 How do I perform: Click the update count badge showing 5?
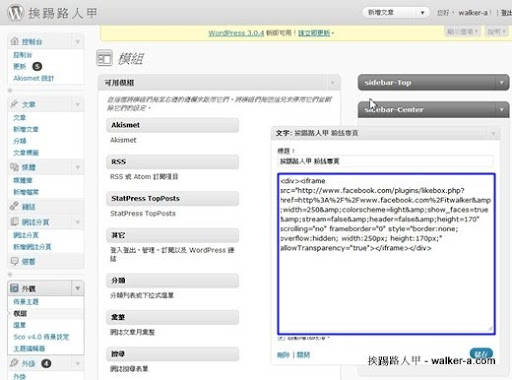point(37,66)
